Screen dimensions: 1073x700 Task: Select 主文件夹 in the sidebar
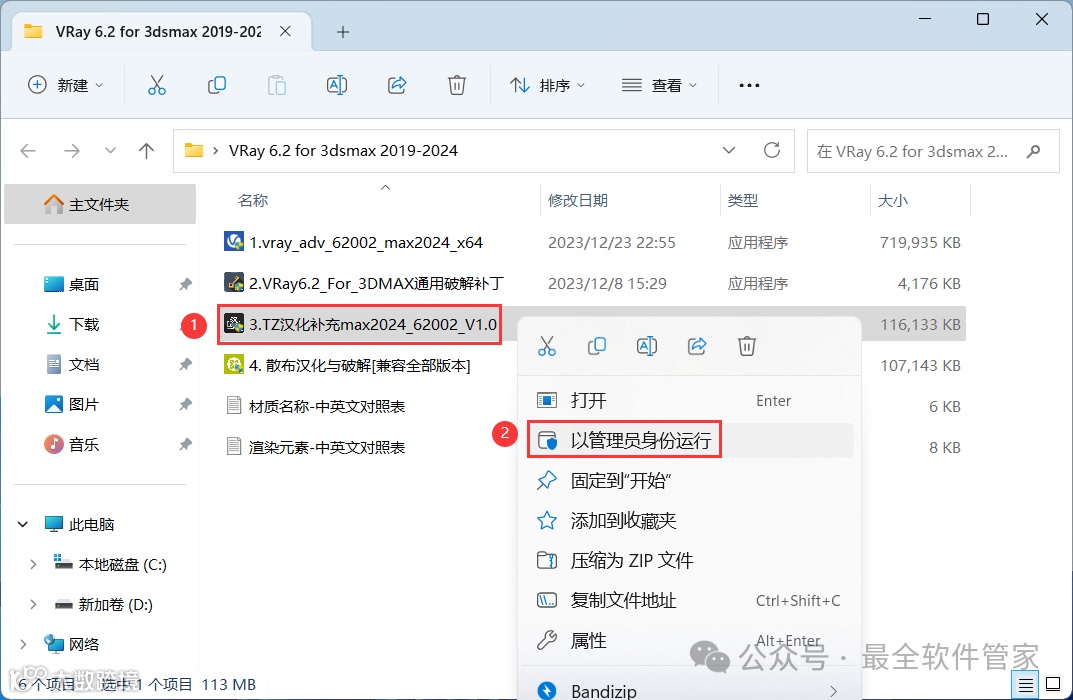(x=100, y=204)
